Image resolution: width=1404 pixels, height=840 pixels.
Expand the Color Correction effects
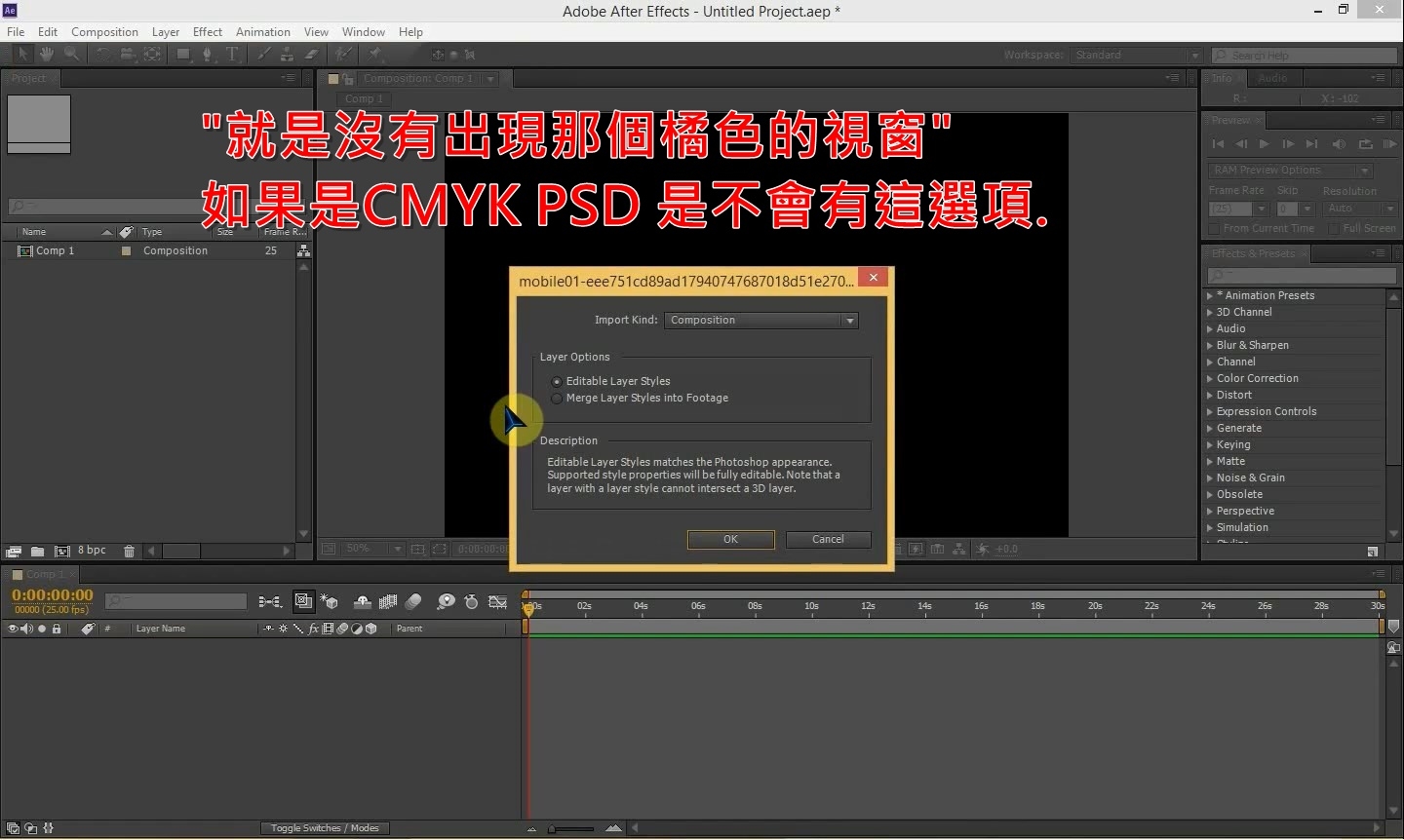1210,378
